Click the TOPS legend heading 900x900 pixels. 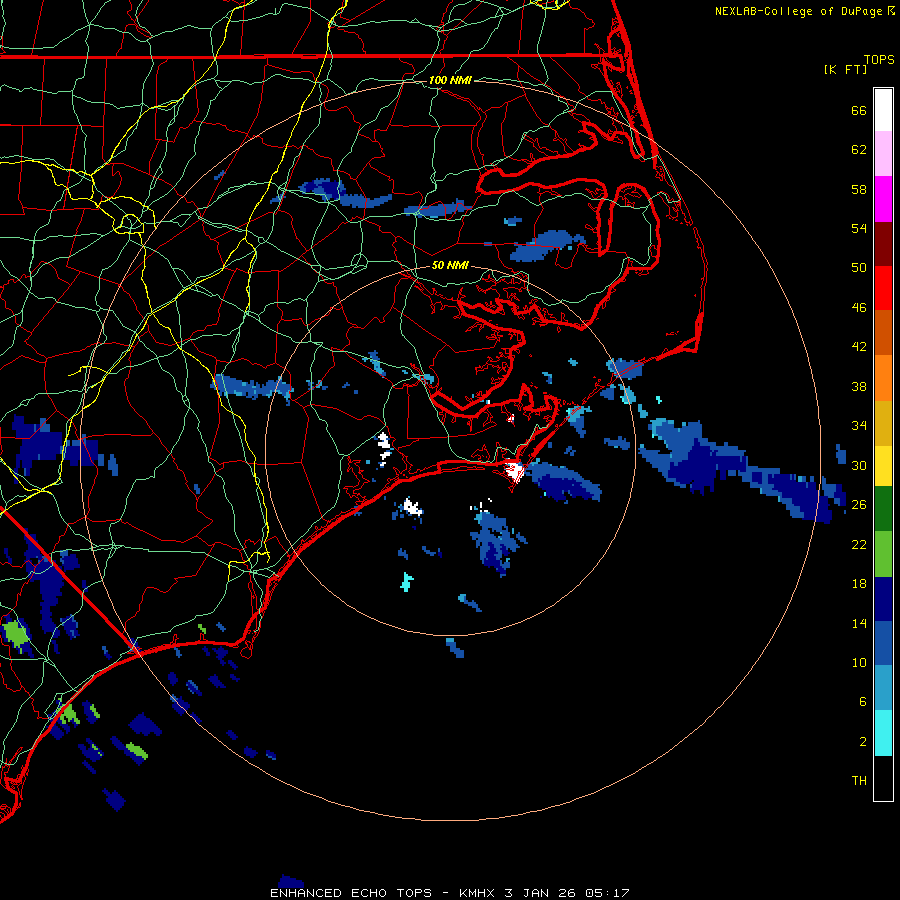(879, 59)
